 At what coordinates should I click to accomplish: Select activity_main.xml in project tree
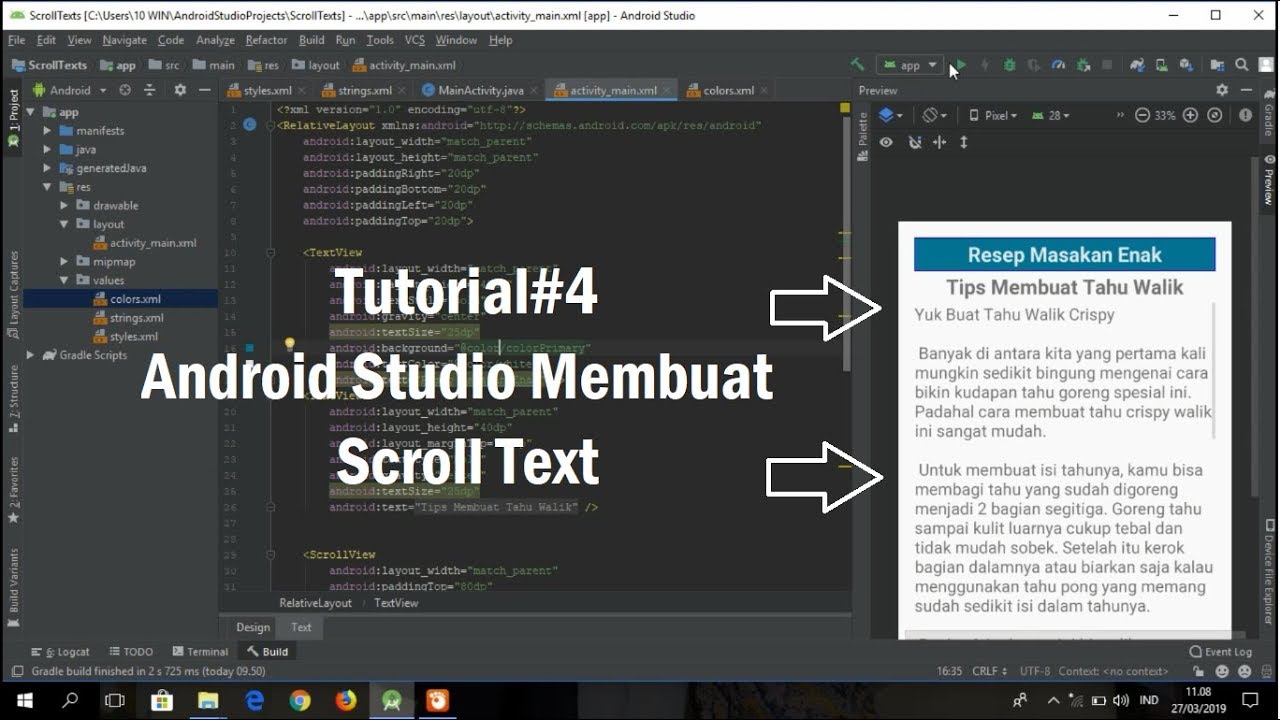(x=145, y=243)
